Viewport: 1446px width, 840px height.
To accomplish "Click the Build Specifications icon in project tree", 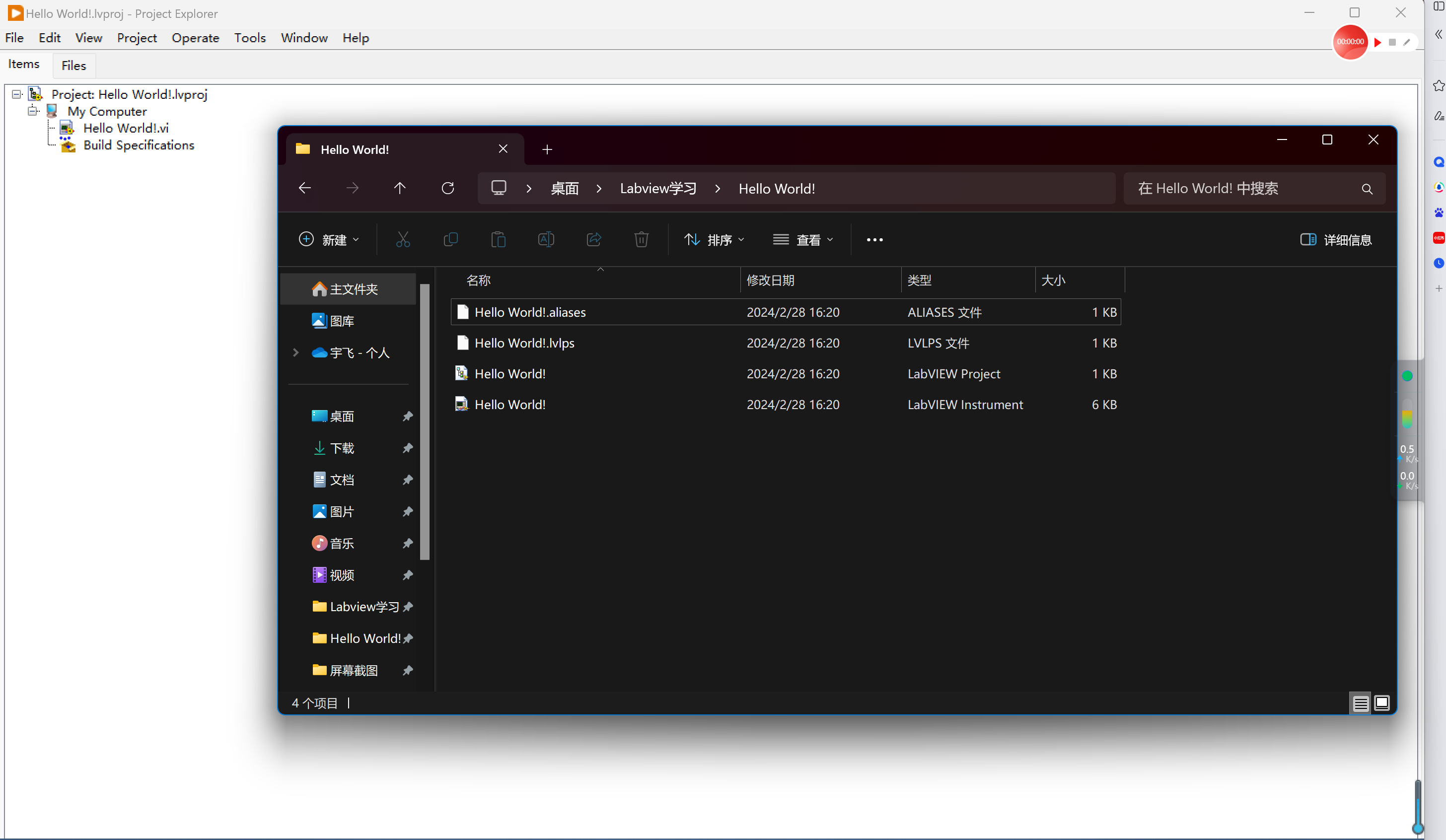I will [x=68, y=145].
